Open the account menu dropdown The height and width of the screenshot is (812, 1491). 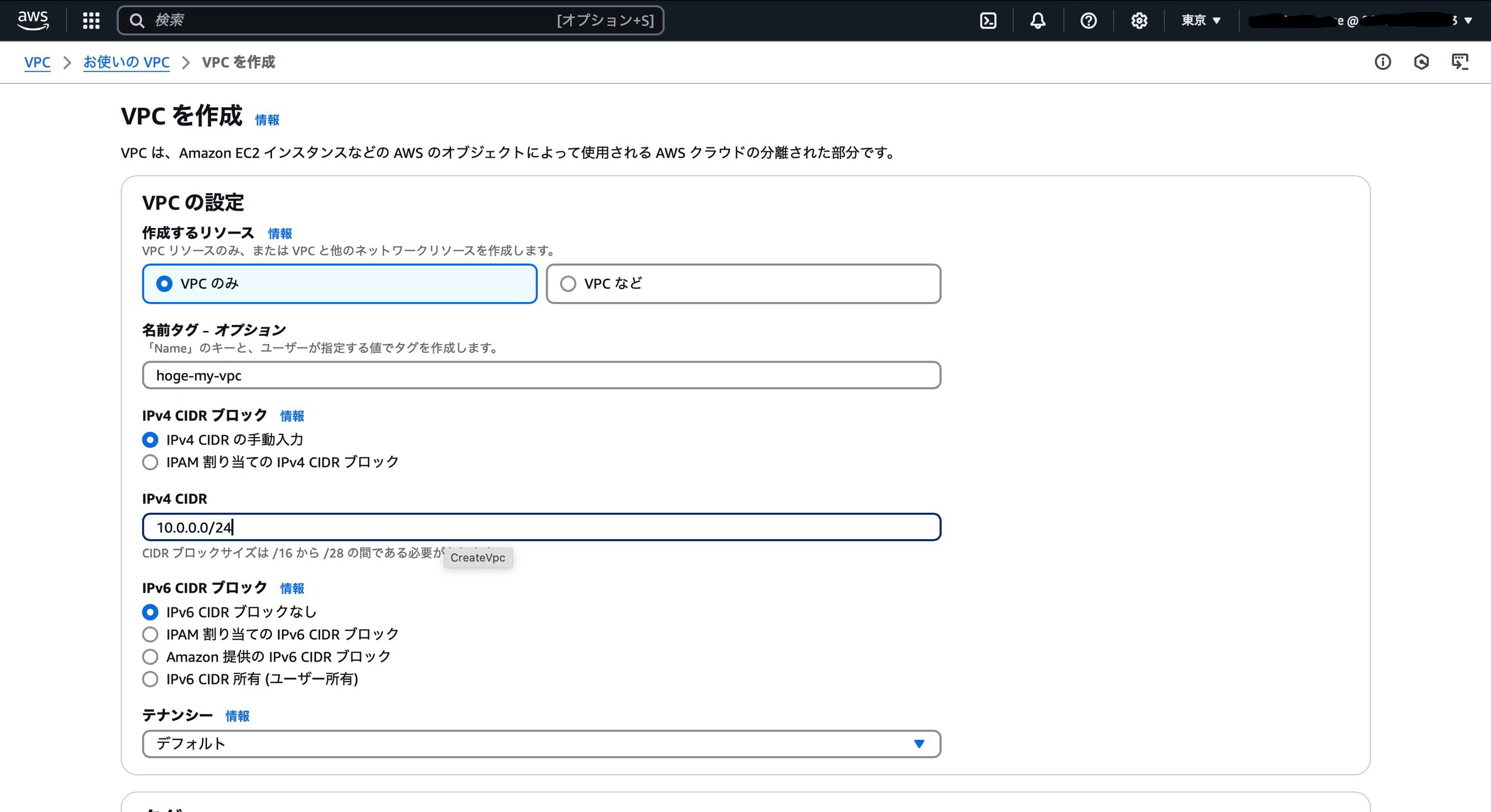coord(1360,20)
